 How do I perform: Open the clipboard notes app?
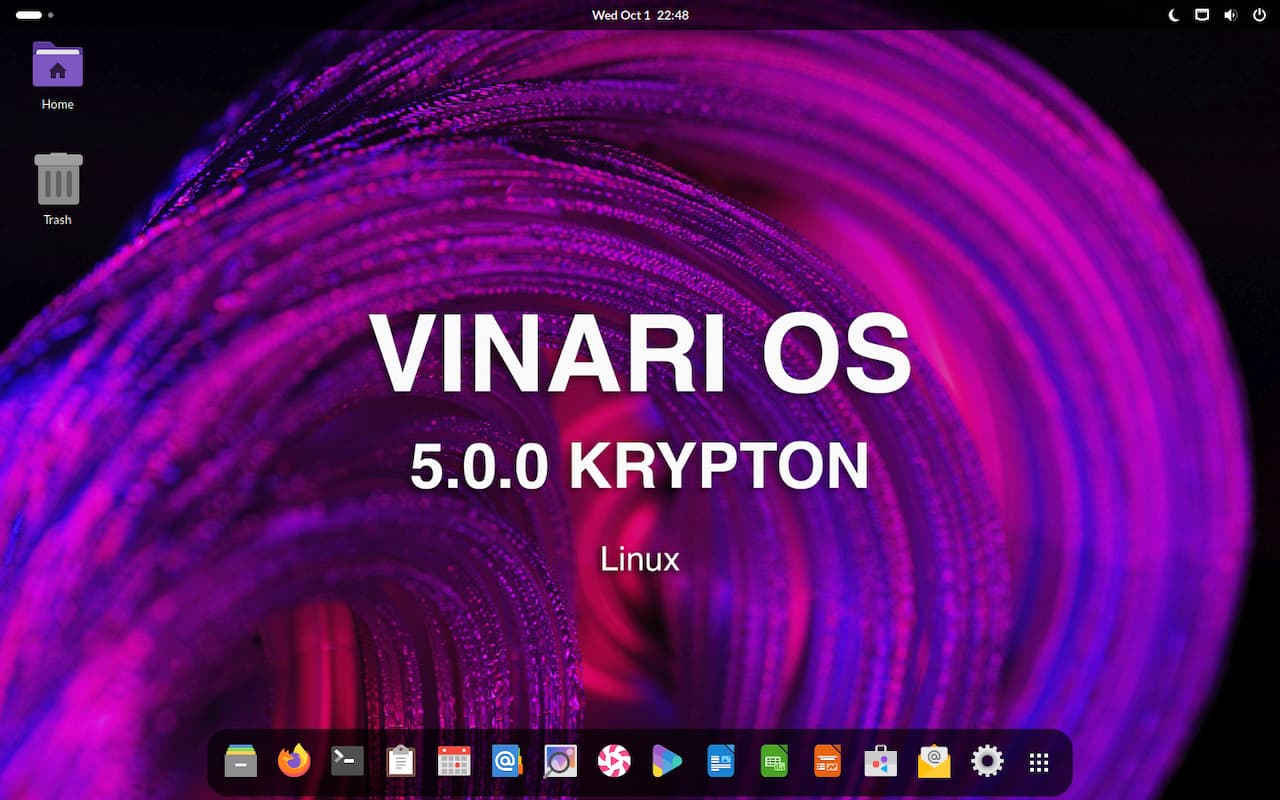point(400,761)
